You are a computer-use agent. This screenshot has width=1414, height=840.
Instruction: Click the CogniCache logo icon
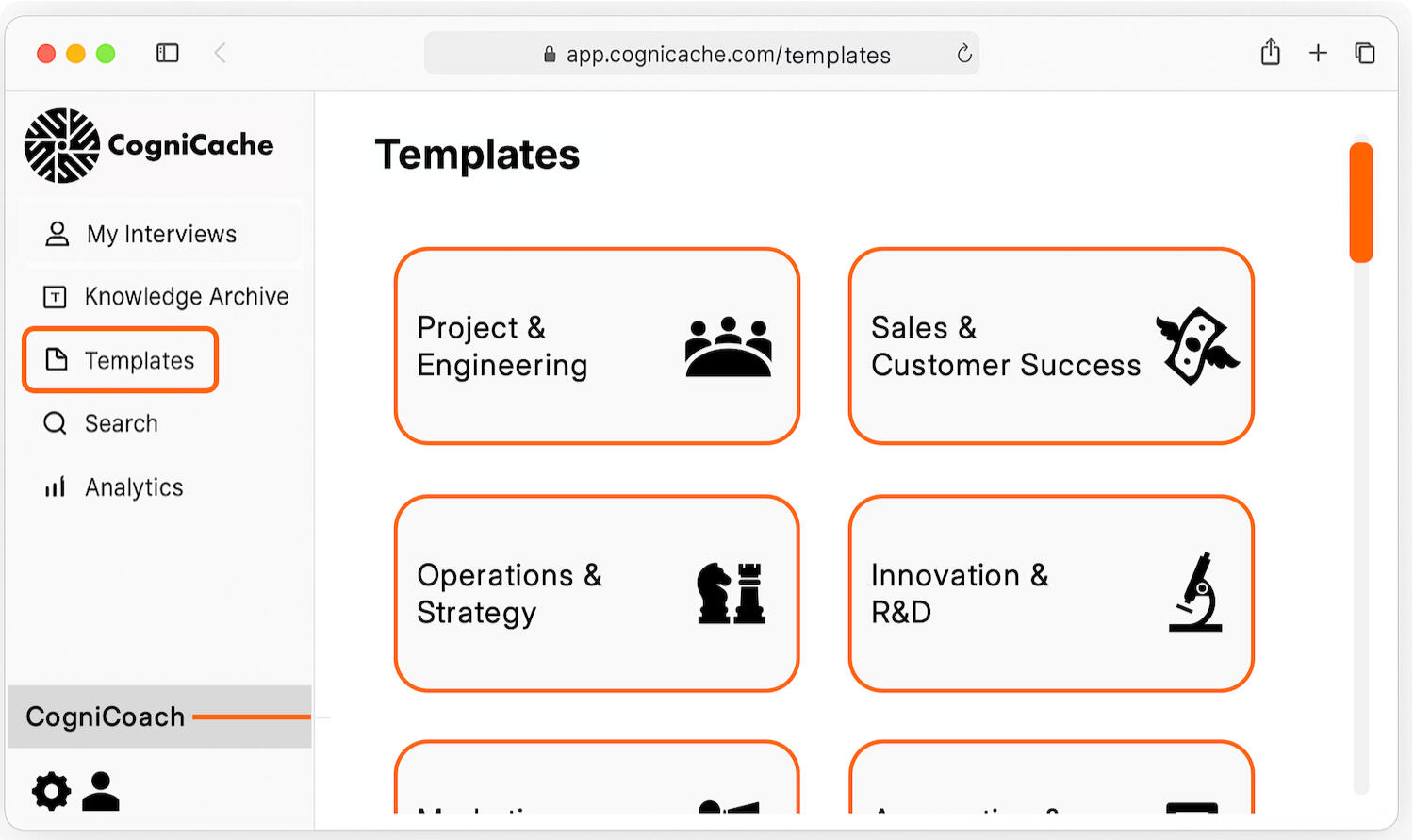(x=62, y=145)
